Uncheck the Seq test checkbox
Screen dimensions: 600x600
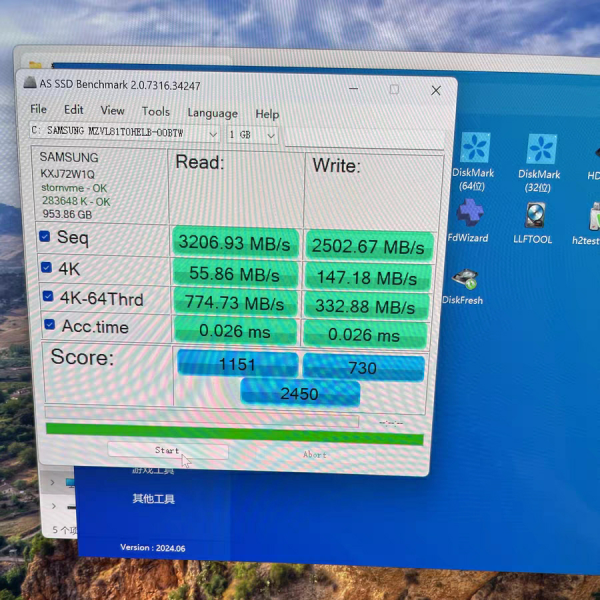[45, 237]
